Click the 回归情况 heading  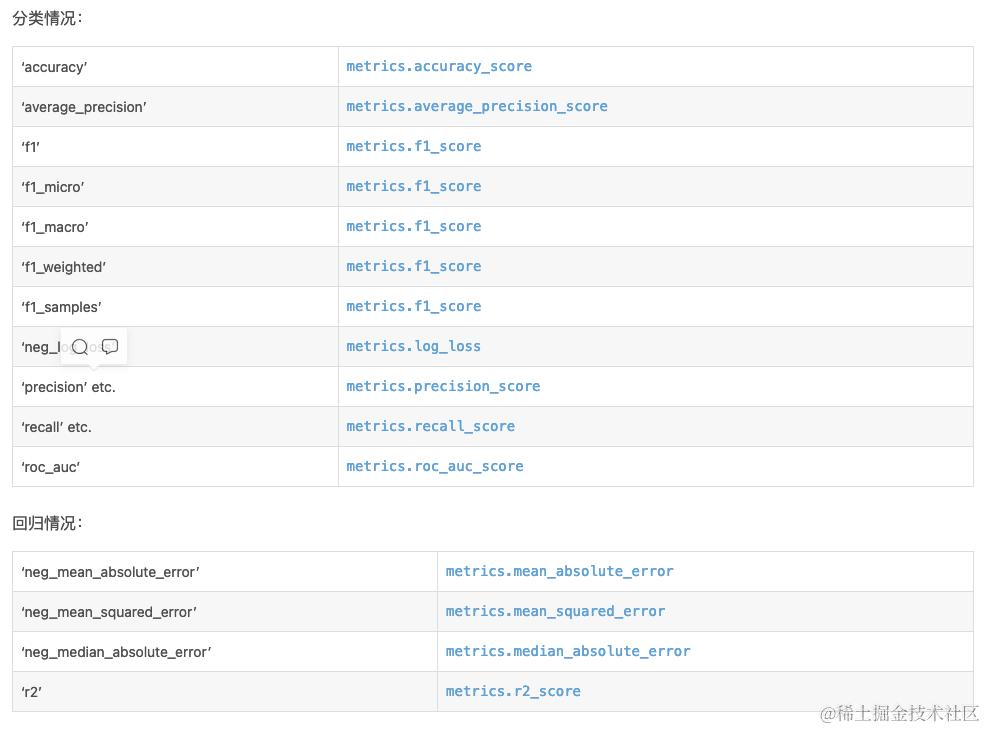coord(47,523)
